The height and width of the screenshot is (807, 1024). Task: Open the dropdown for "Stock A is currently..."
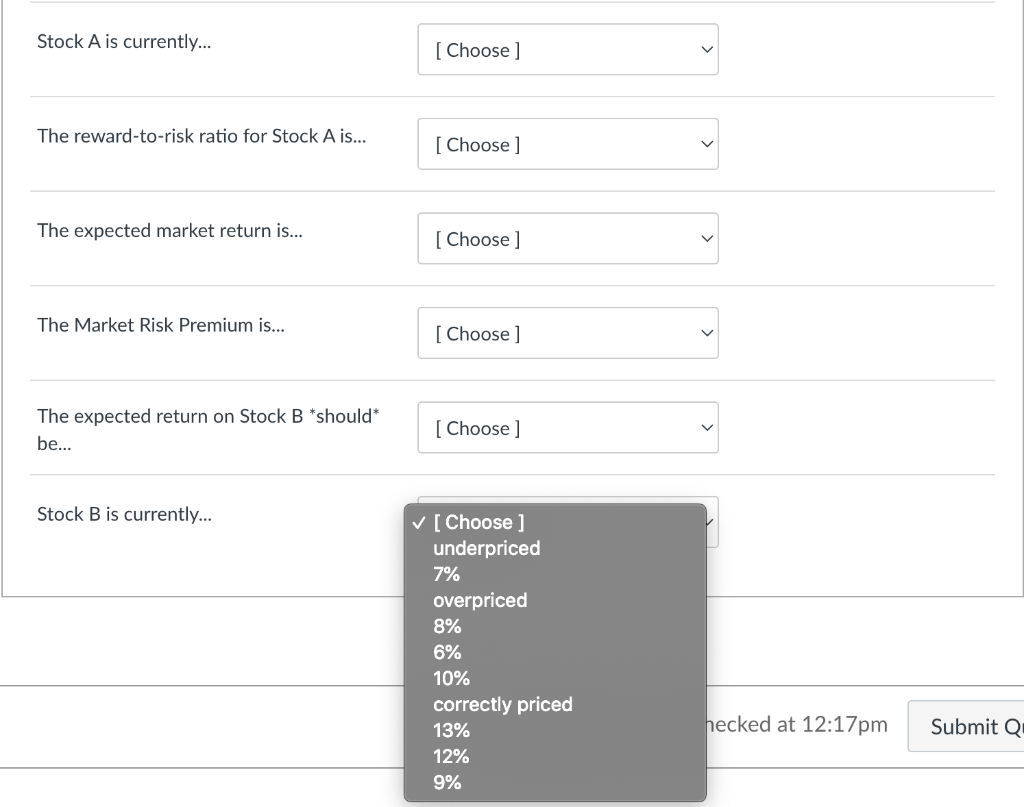point(567,49)
